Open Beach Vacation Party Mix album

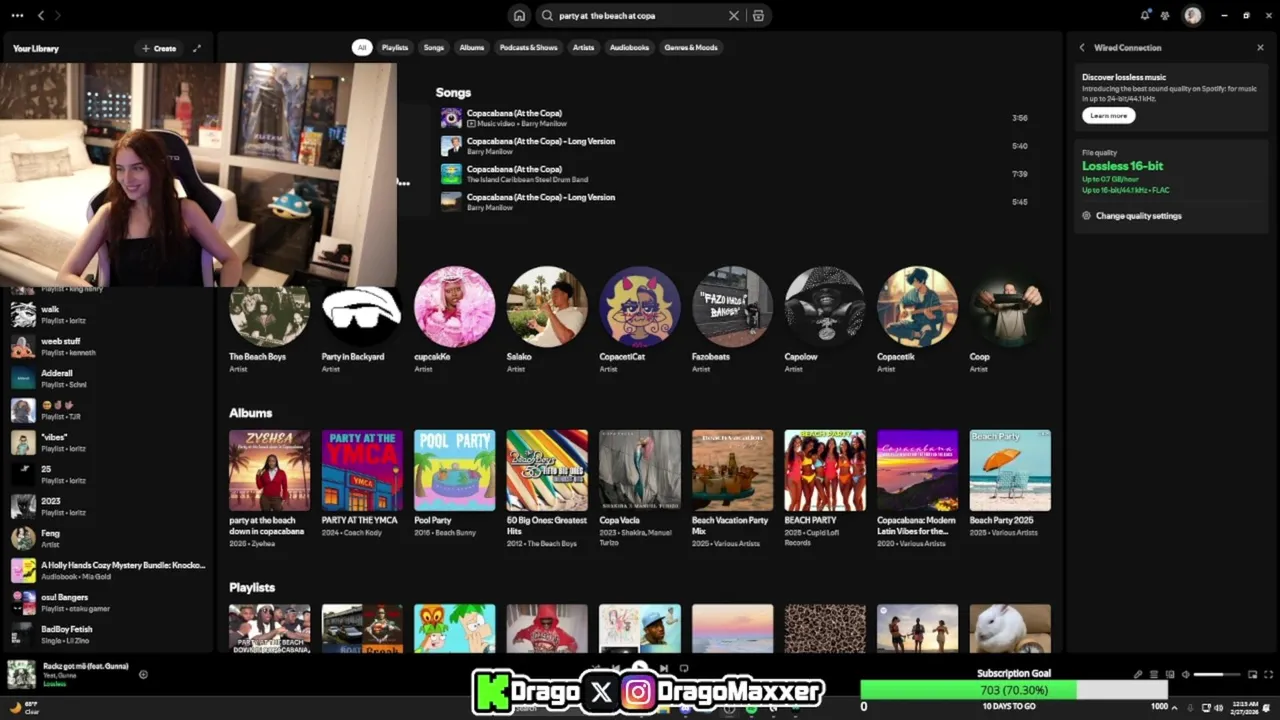tap(732, 490)
